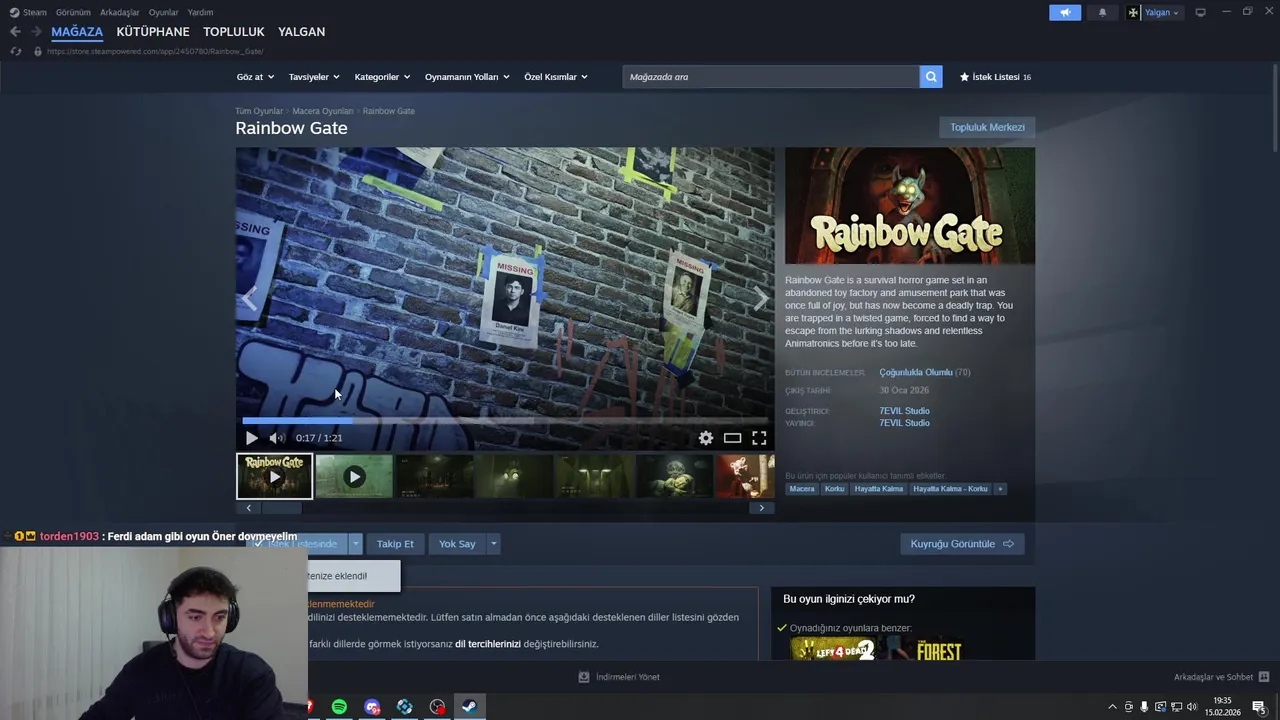Go back using the navigation back arrow
1280x720 pixels.
coord(15,31)
